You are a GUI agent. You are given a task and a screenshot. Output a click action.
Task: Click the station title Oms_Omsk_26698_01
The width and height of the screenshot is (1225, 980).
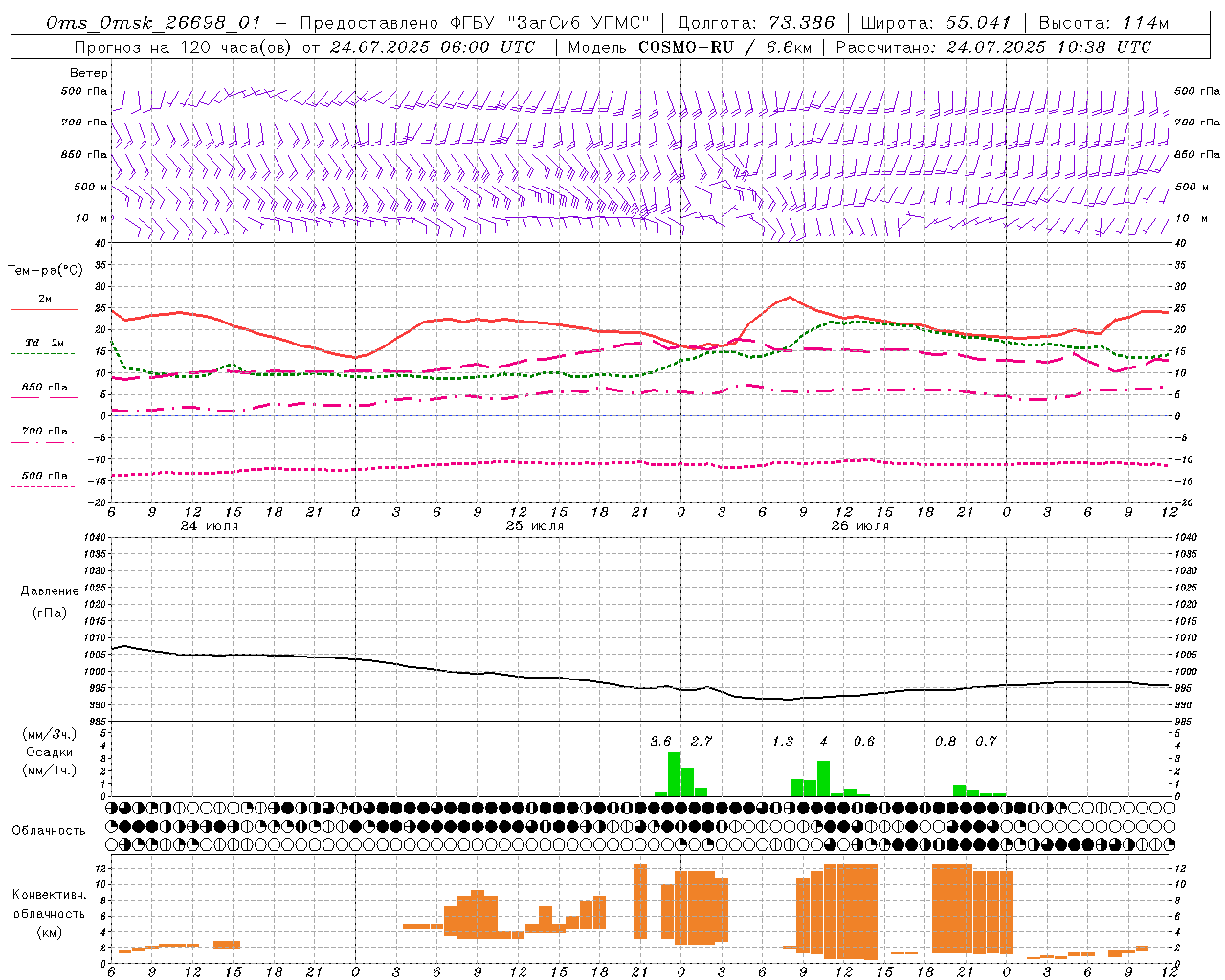[x=153, y=23]
